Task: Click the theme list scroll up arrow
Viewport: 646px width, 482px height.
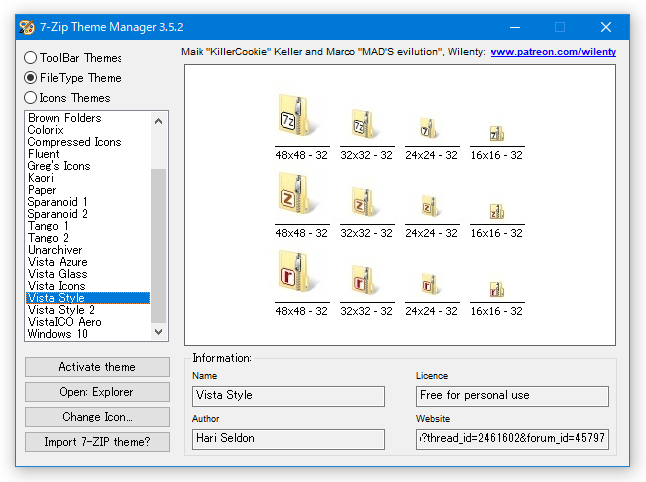Action: (x=159, y=121)
